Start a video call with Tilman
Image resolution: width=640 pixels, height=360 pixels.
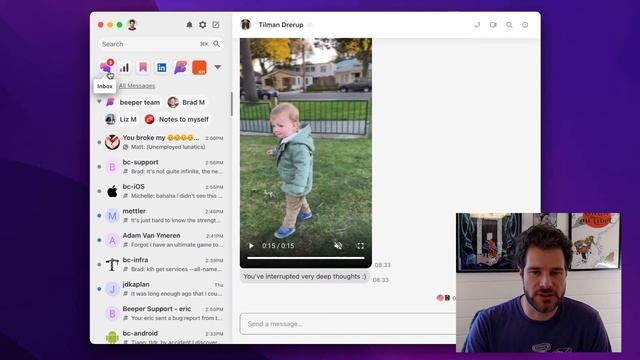click(x=493, y=25)
